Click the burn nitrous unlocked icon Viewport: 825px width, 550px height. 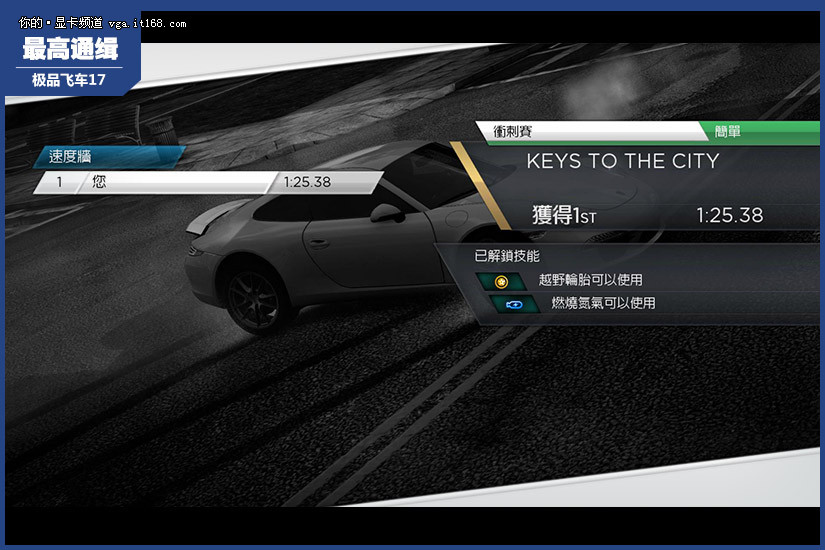point(514,305)
